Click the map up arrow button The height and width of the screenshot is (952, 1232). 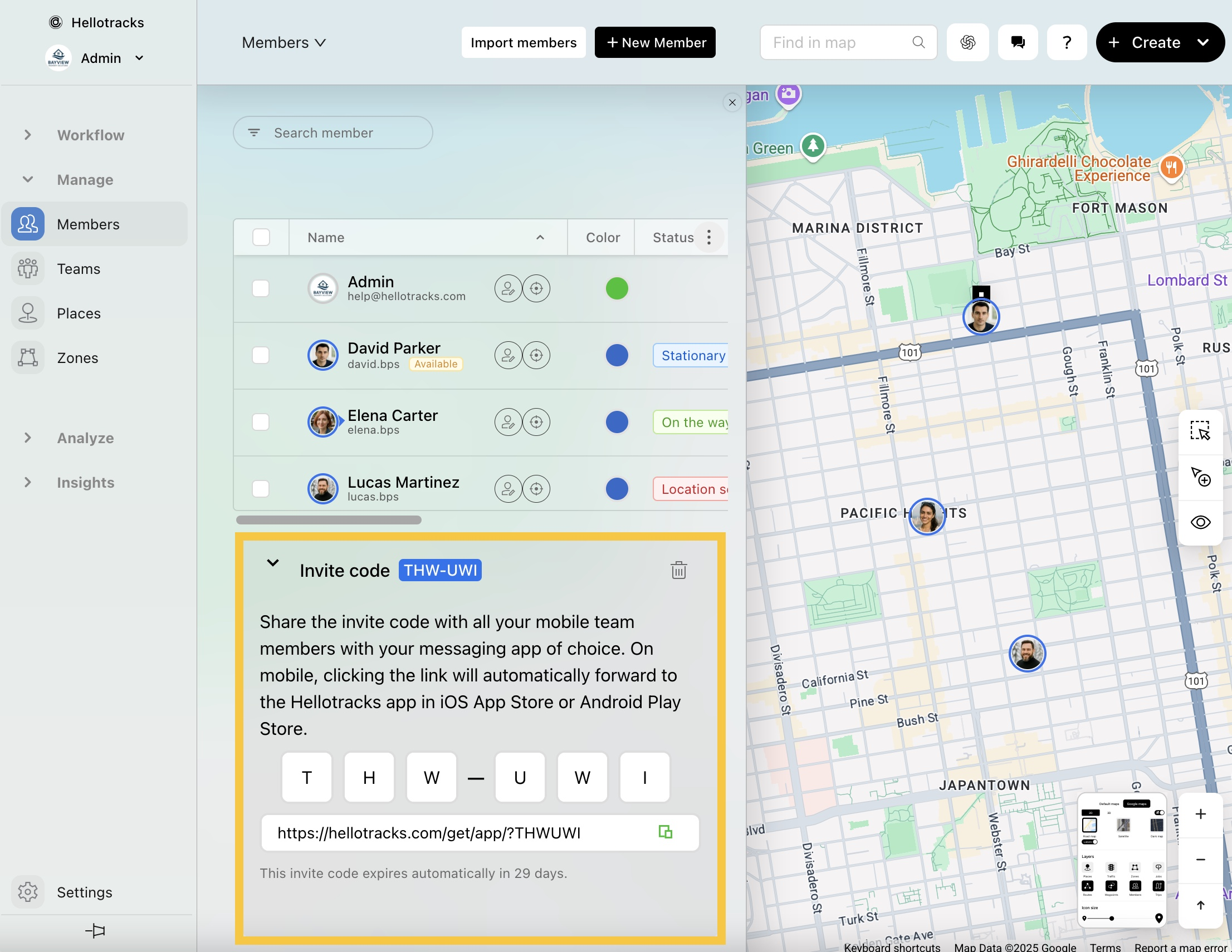click(1200, 905)
